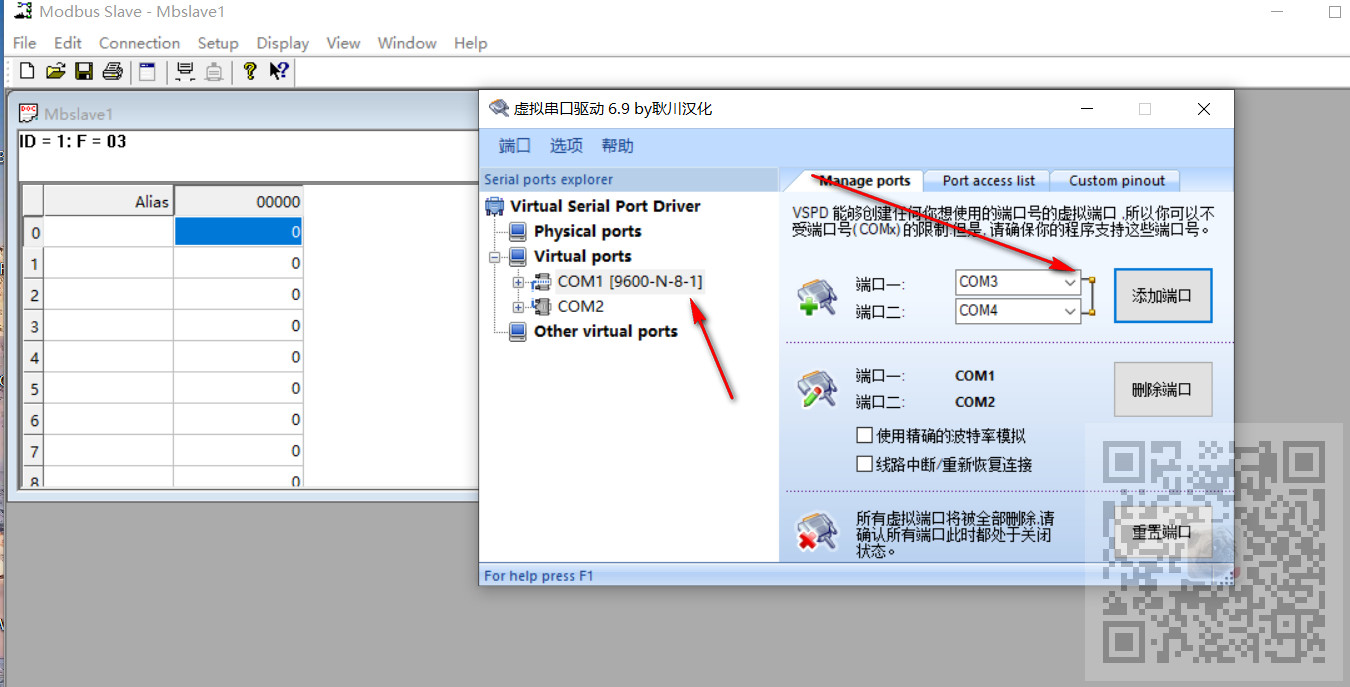Image resolution: width=1350 pixels, height=687 pixels.
Task: Switch to the Custom pinout tab
Action: (1117, 180)
